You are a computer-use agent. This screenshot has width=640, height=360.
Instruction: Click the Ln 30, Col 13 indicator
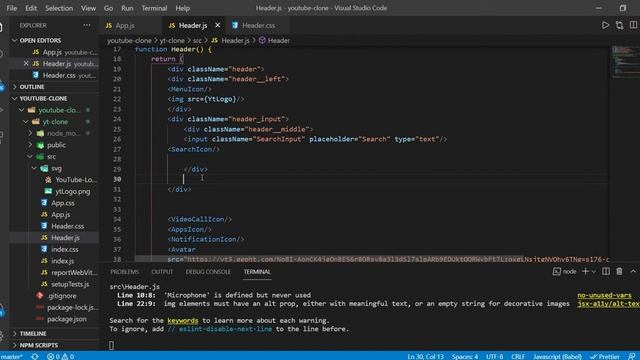425,356
